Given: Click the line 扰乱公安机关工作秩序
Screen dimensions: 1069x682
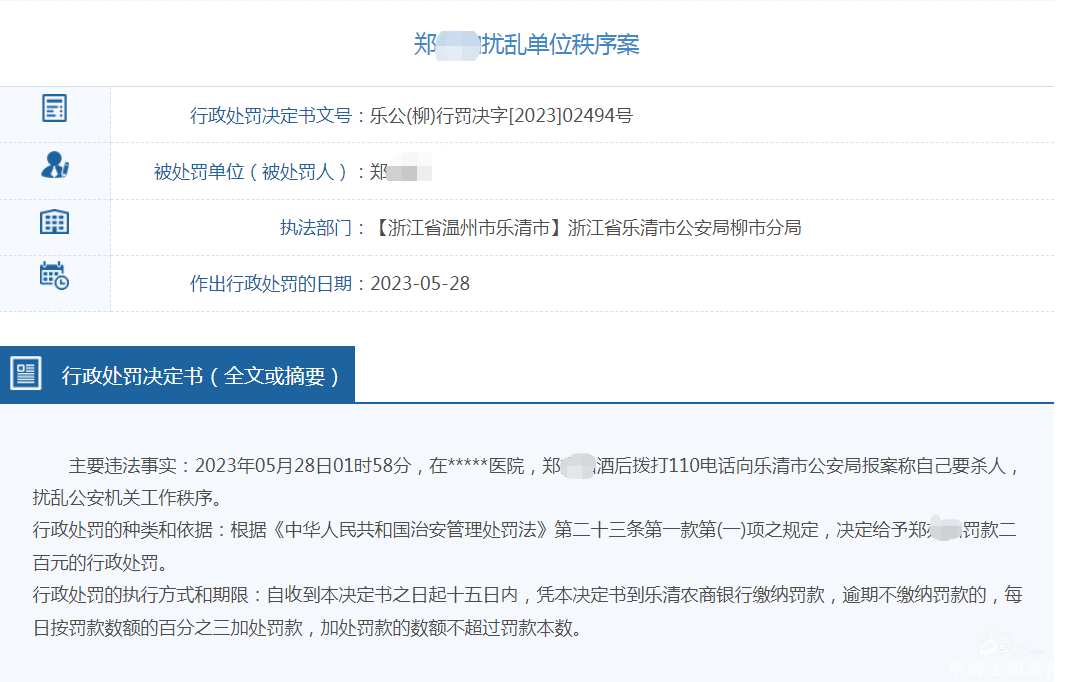Looking at the screenshot, I should pos(127,498).
